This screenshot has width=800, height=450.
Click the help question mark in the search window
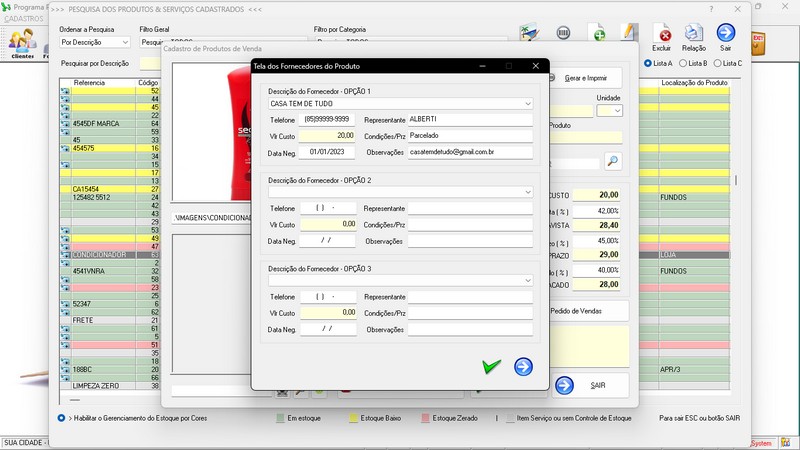(x=711, y=9)
